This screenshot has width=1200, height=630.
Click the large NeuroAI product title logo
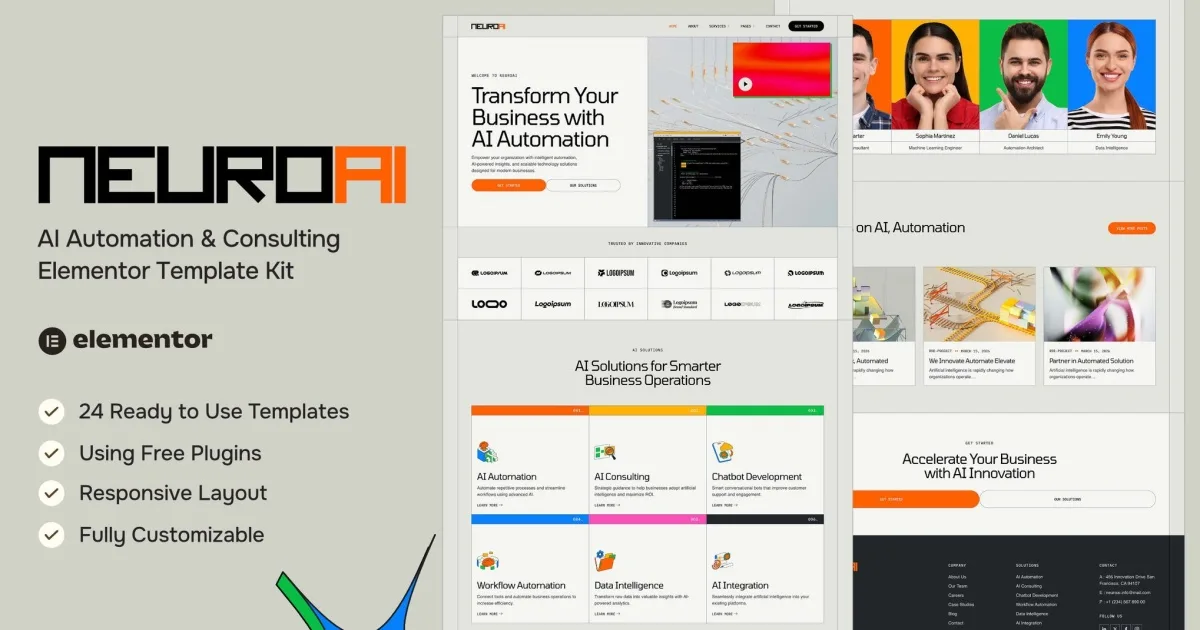pos(222,176)
